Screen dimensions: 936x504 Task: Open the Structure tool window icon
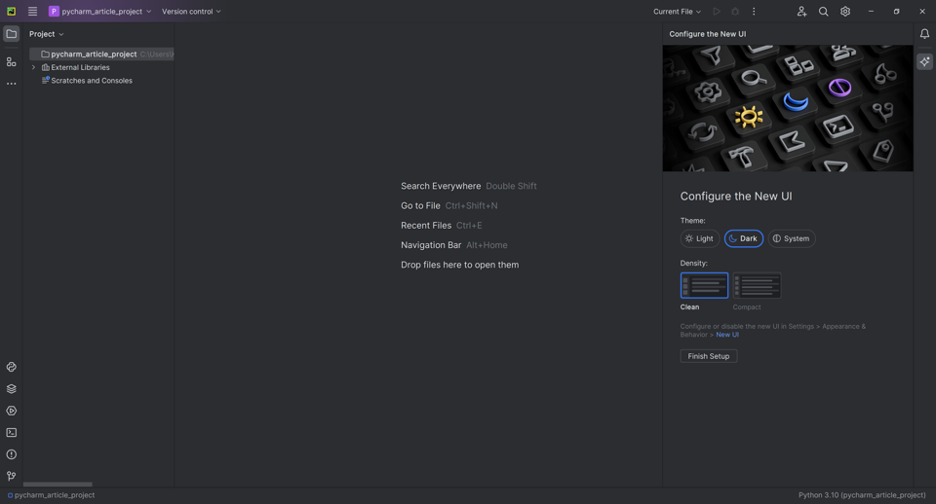pos(11,62)
